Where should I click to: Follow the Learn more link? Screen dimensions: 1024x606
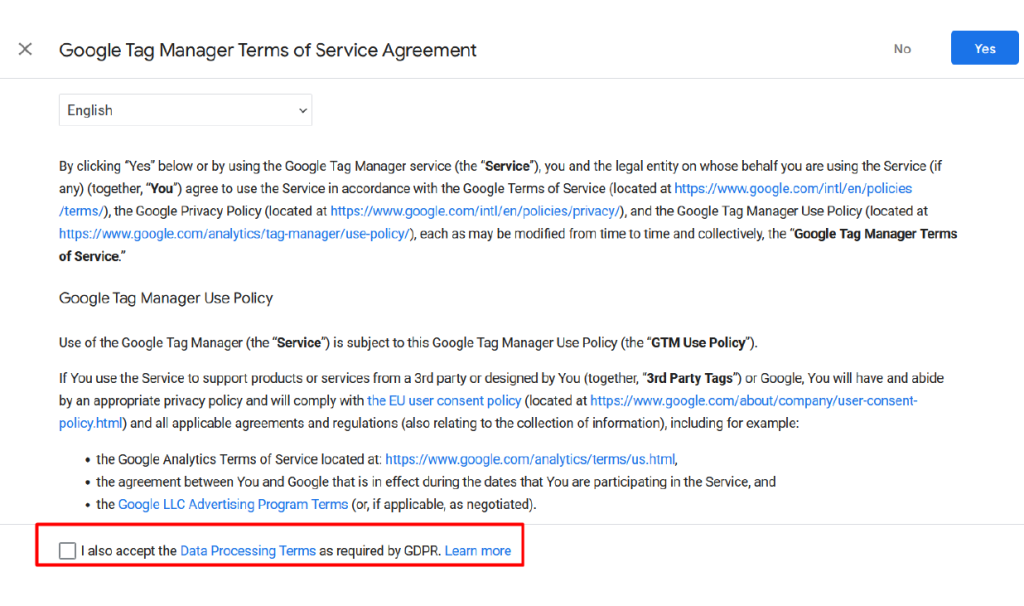point(477,550)
